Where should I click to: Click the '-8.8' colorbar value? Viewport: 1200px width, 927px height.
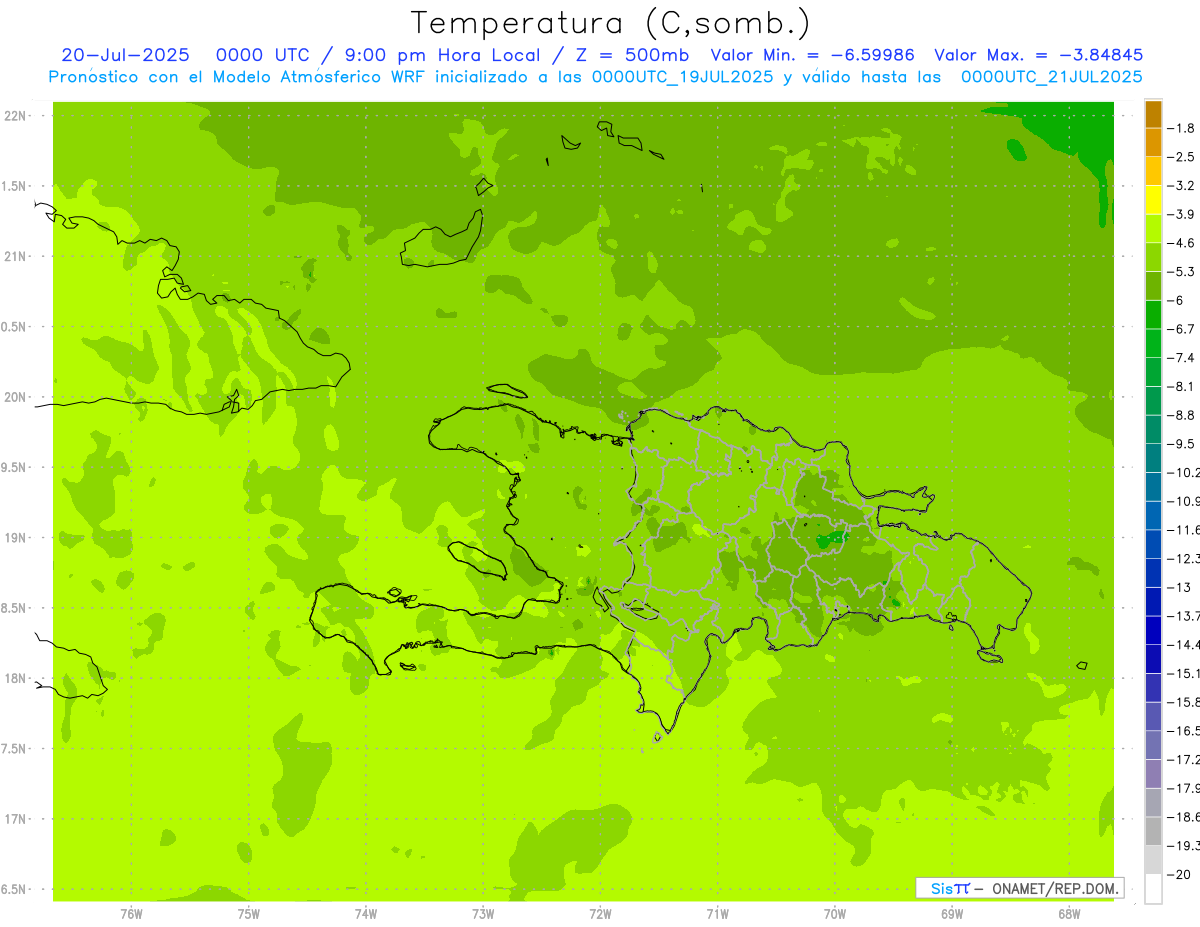[x=1181, y=415]
